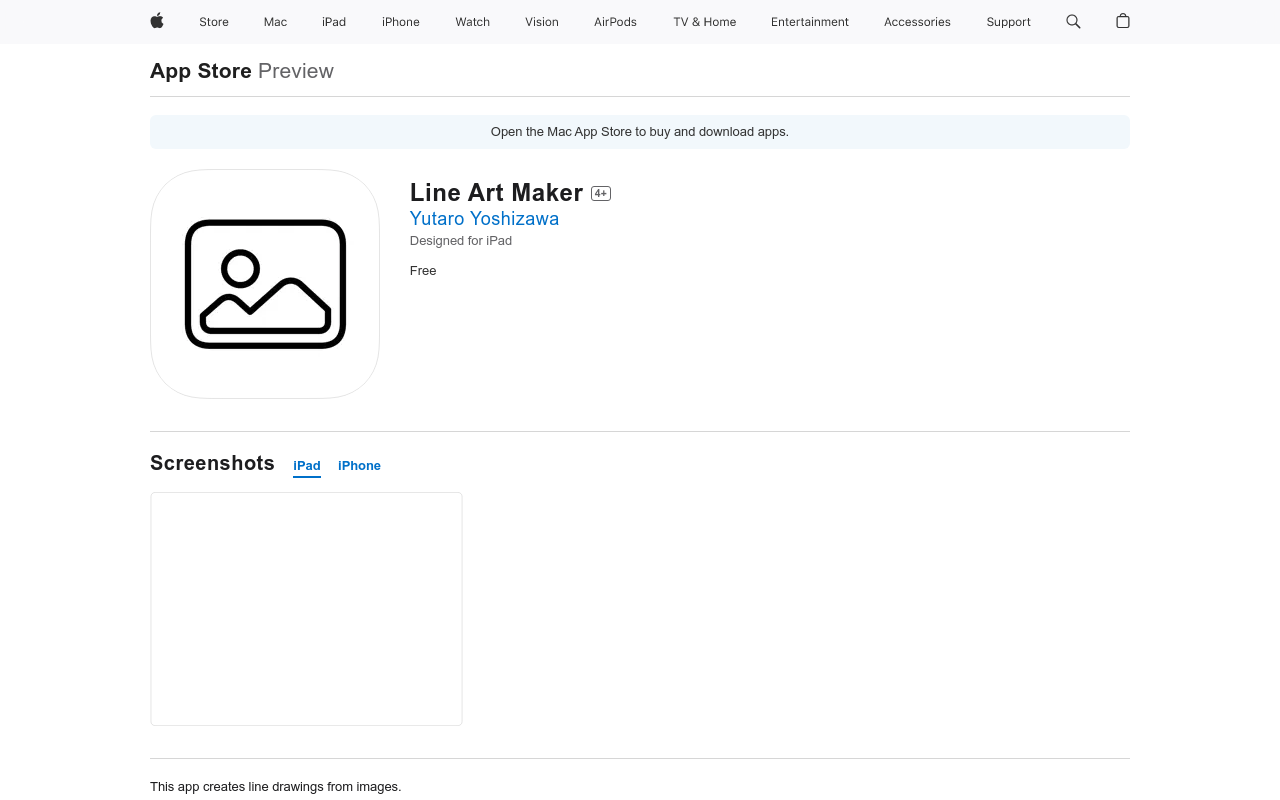Screen dimensions: 1280x800
Task: Click the Line Art Maker title
Action: (496, 192)
